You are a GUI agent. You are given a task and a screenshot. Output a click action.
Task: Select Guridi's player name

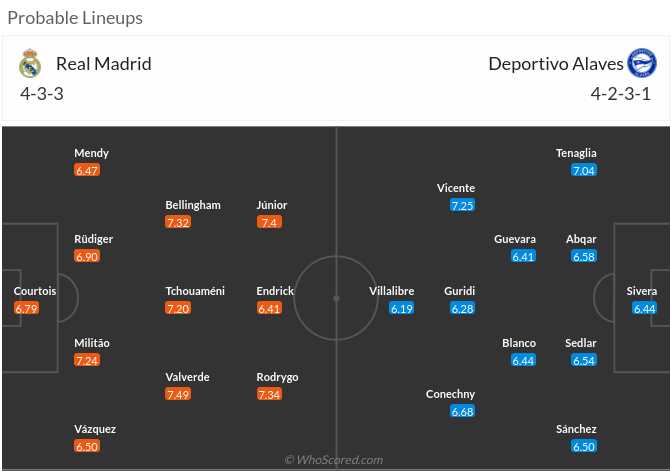tap(460, 291)
